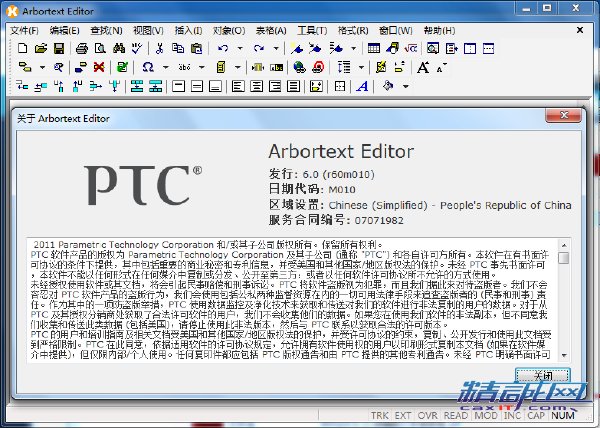Click the New document icon
The image size is (600, 428).
(22, 48)
